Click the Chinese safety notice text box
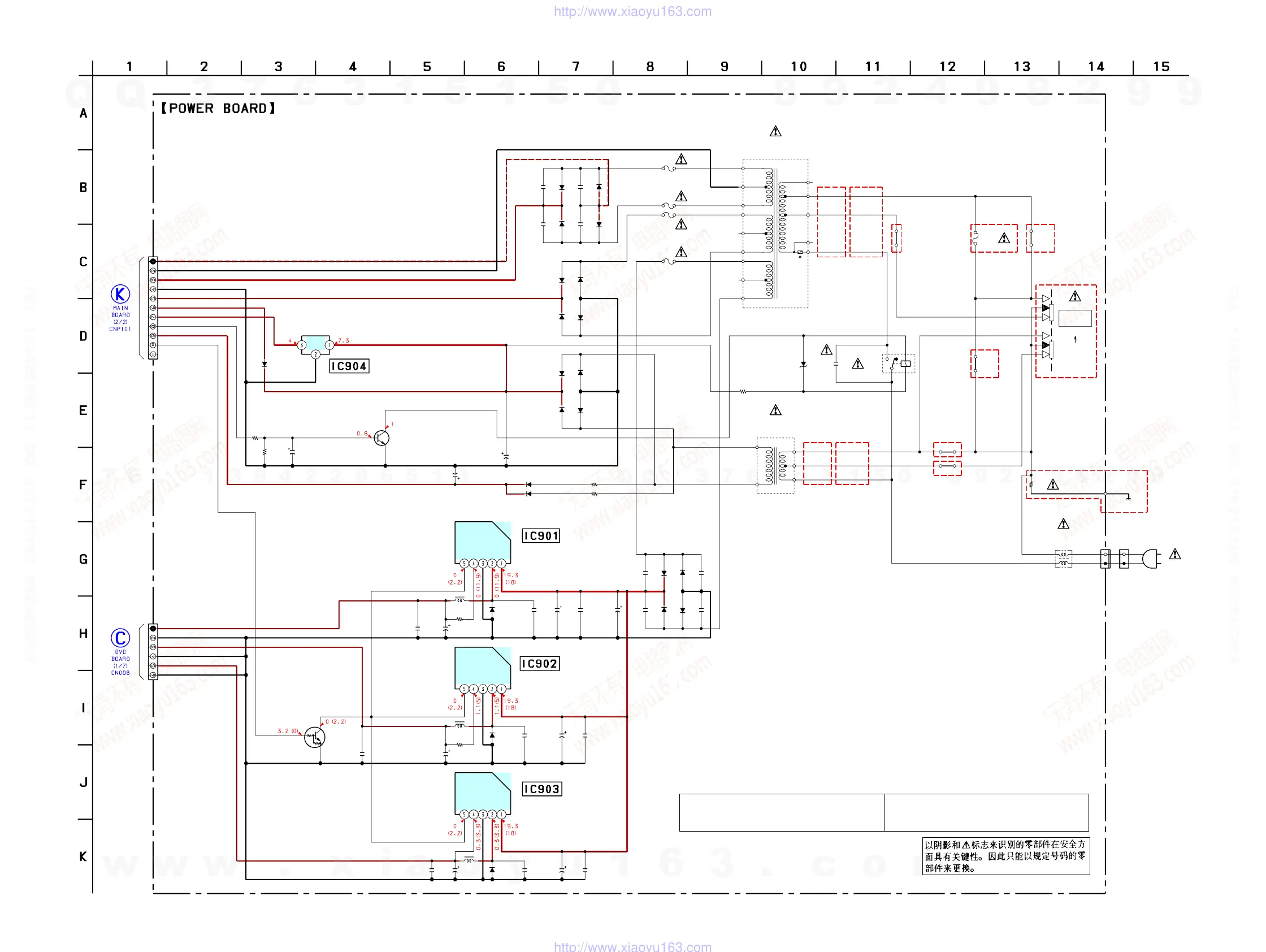The image size is (1266, 952). coord(1005,856)
